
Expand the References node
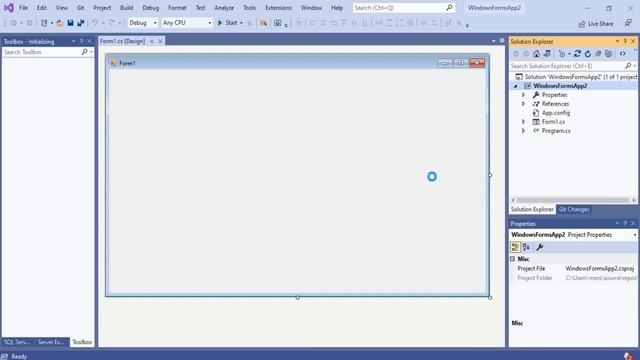pyautogui.click(x=524, y=104)
